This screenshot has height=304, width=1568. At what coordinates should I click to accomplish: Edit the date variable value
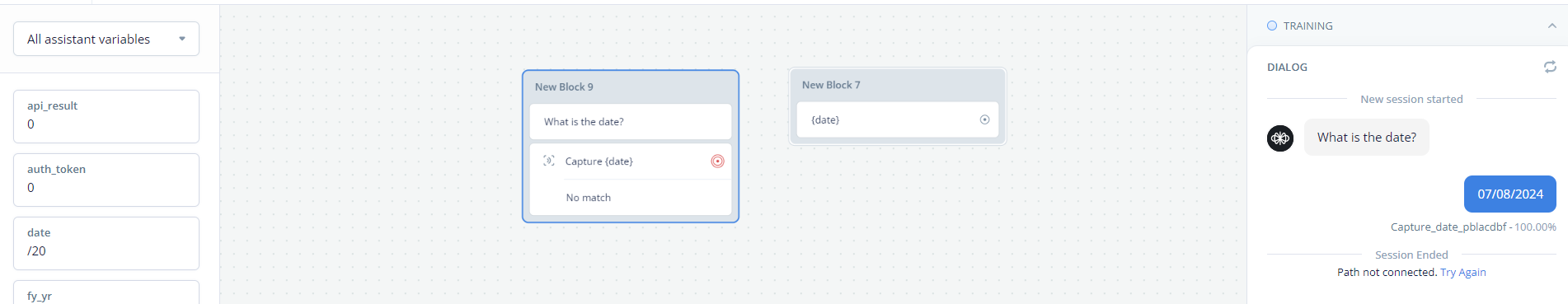tap(106, 243)
